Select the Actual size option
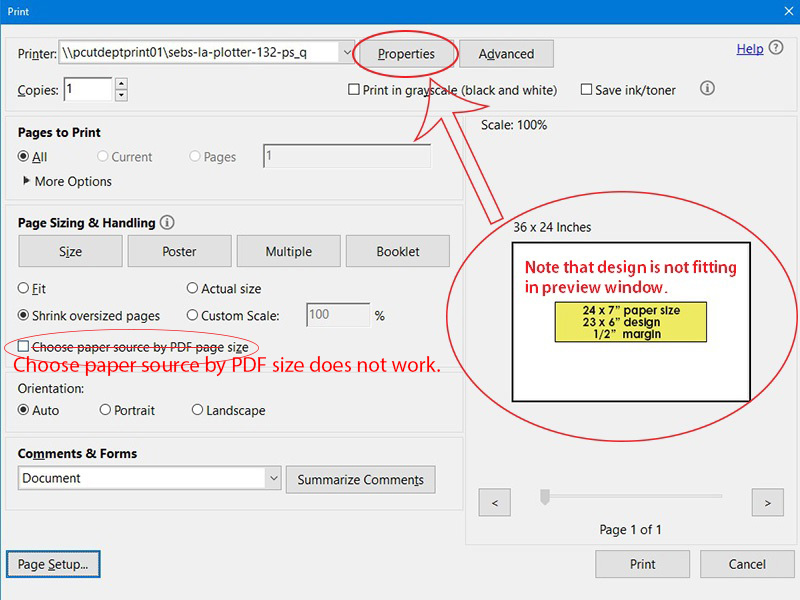Screen dimensions: 800x600 (192, 289)
